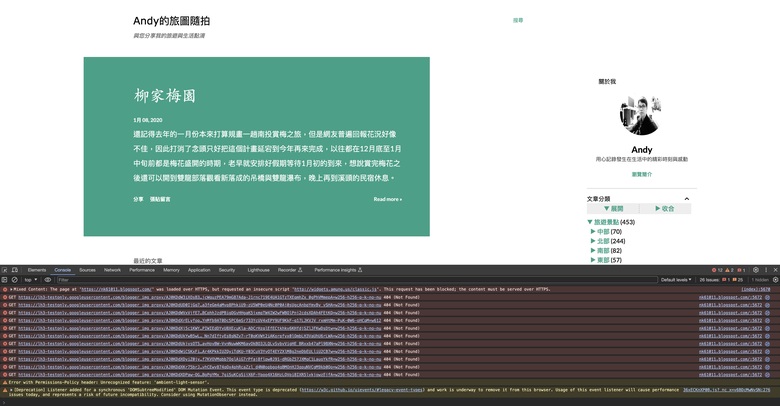
Task: Open the Sources tab
Action: coord(87,270)
